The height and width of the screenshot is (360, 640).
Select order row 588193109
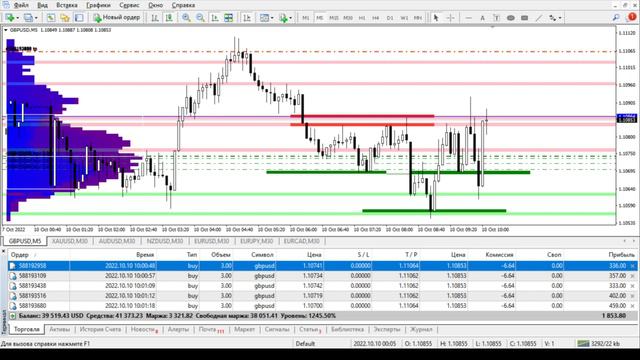coord(322,276)
